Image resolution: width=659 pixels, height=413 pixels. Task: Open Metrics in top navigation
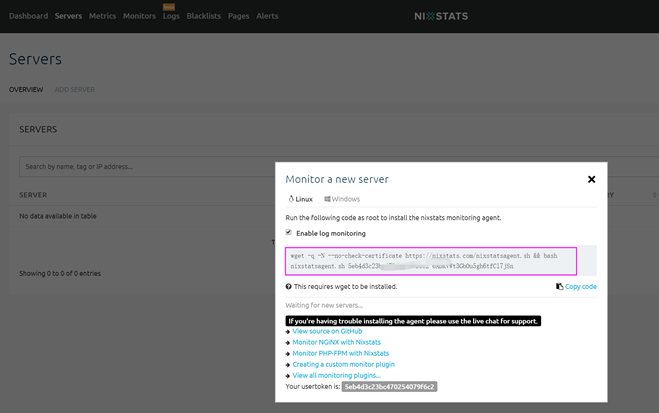tap(102, 16)
